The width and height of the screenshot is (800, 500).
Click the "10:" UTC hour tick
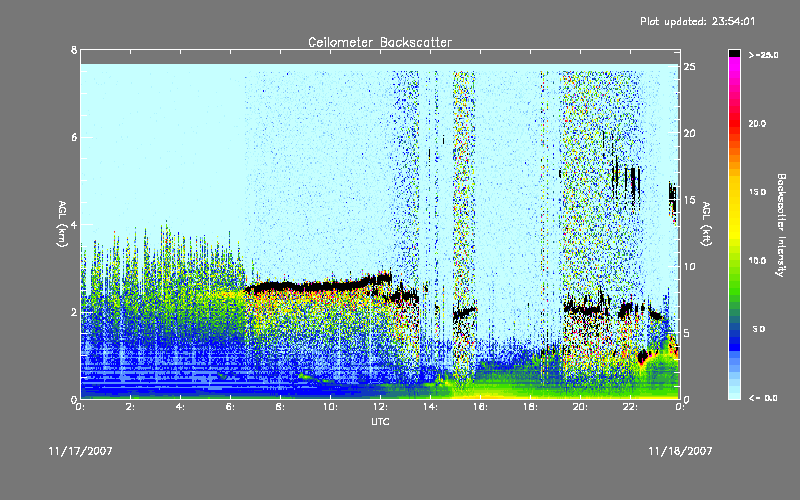coord(330,407)
